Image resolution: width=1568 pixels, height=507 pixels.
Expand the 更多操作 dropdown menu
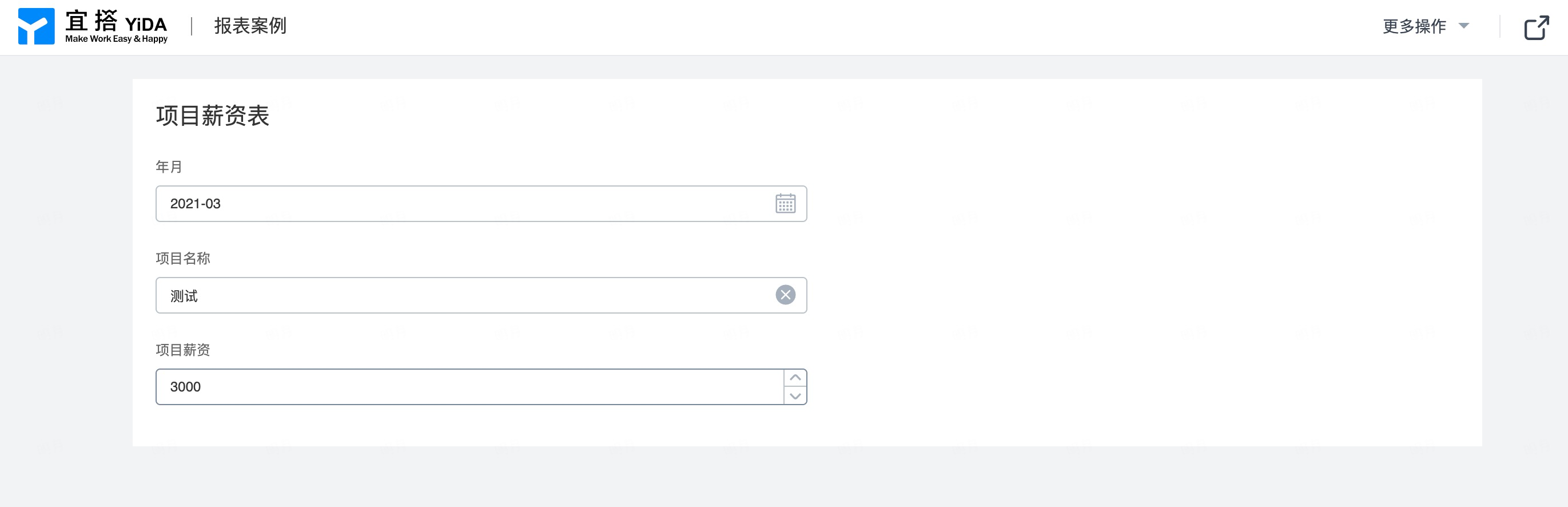1426,26
